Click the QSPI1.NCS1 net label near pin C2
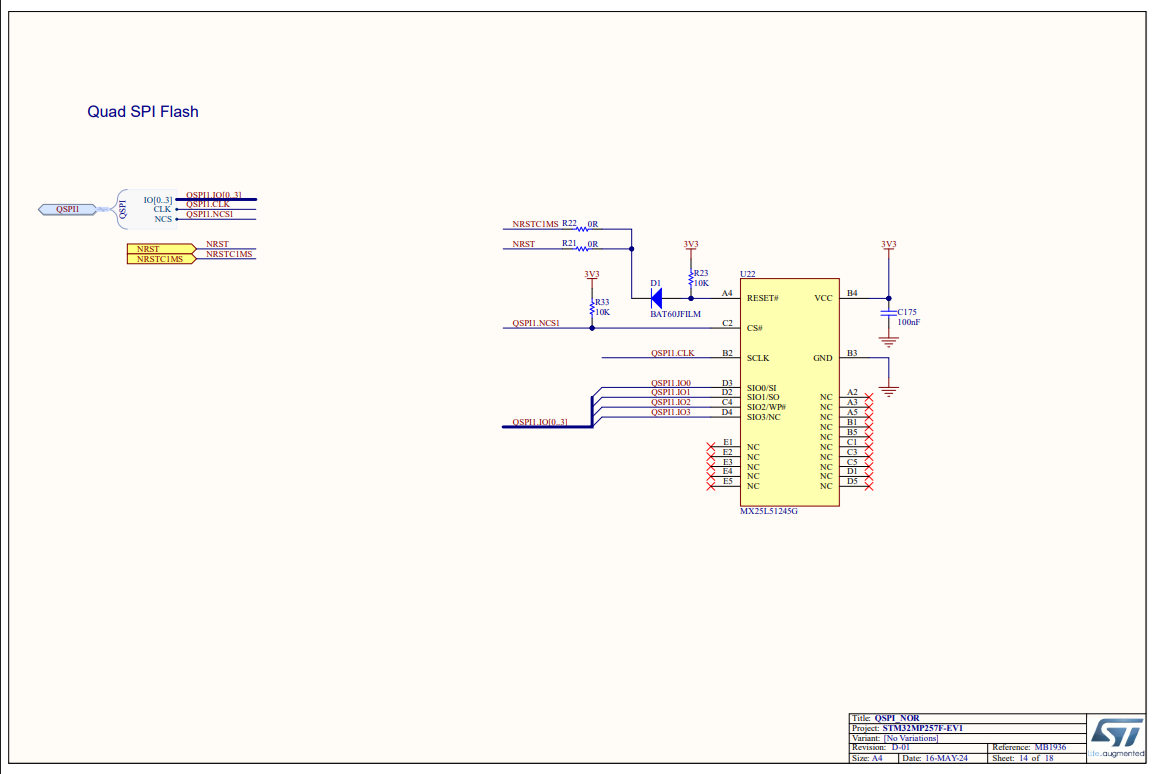This screenshot has width=1154, height=774. [536, 323]
